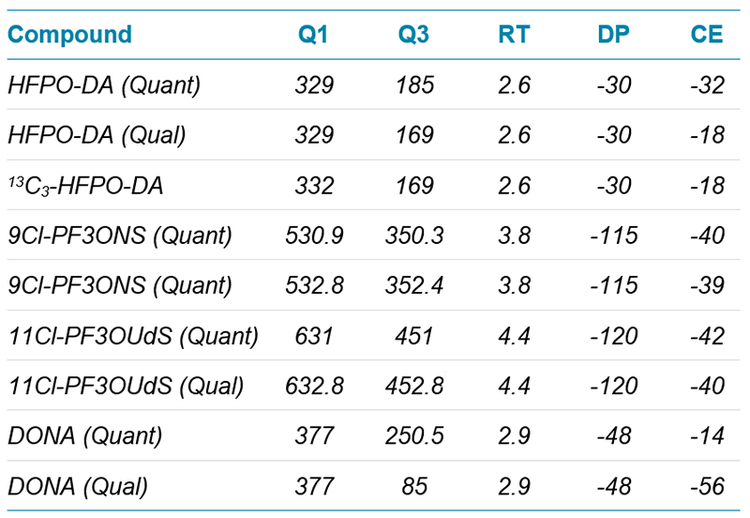Click the CE value -56

(706, 487)
